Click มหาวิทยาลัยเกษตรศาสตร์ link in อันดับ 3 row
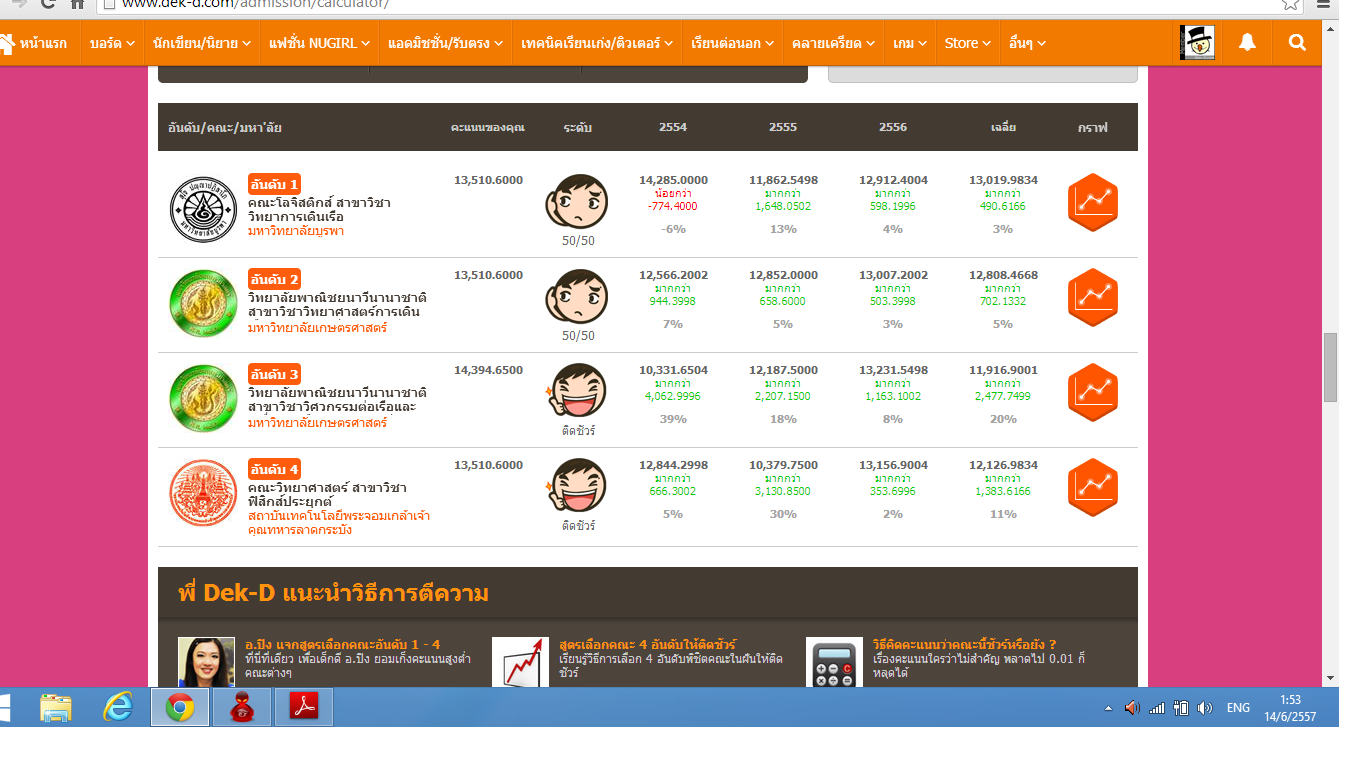 (317, 422)
